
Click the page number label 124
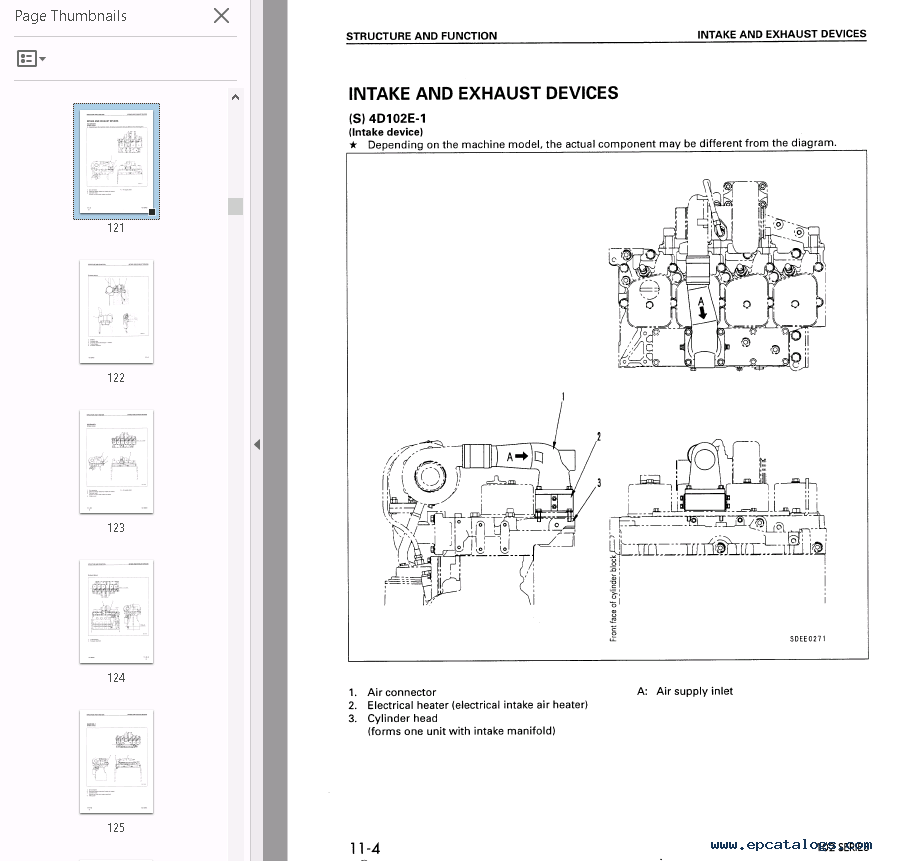coord(116,677)
